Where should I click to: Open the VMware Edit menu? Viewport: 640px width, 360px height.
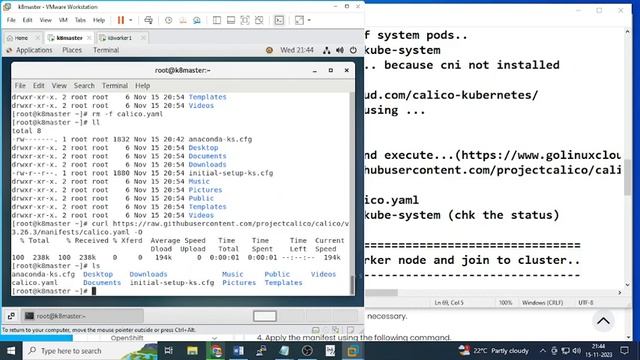pos(27,20)
